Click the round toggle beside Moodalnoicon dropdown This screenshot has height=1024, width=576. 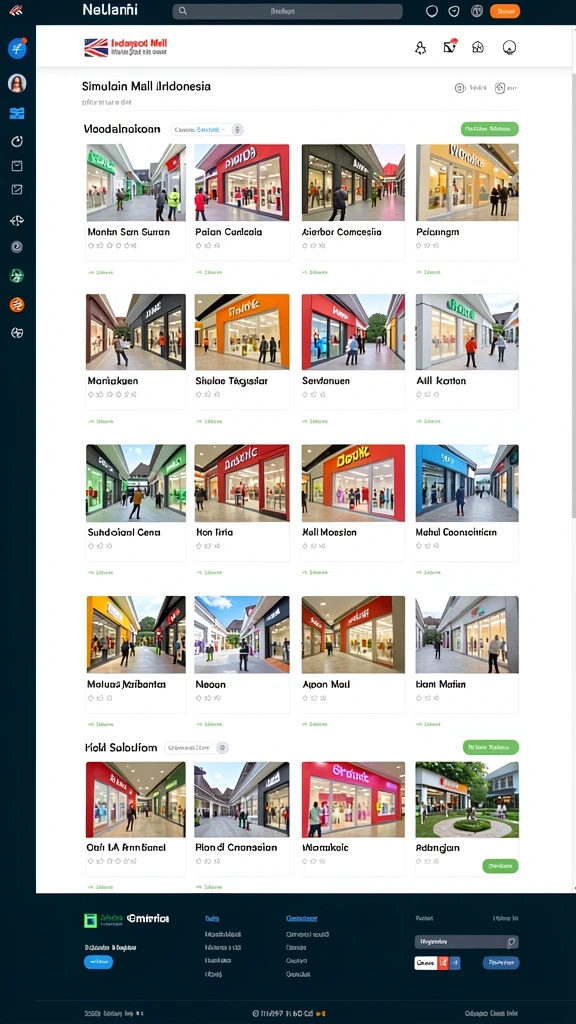click(x=238, y=129)
